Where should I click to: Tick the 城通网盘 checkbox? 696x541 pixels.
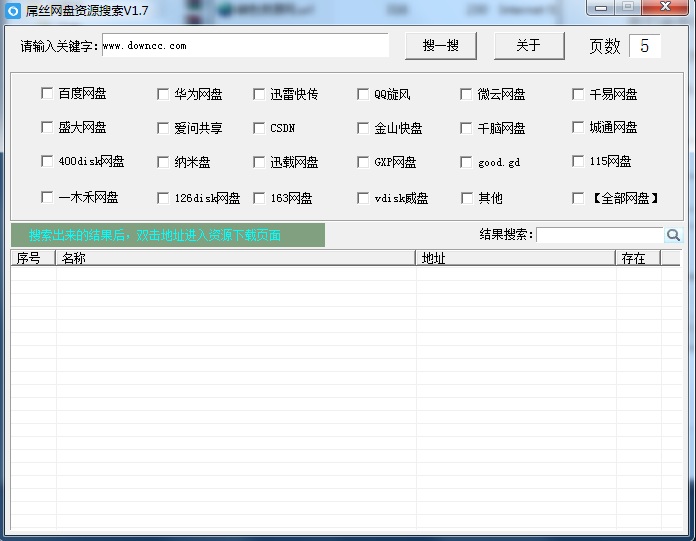[578, 127]
